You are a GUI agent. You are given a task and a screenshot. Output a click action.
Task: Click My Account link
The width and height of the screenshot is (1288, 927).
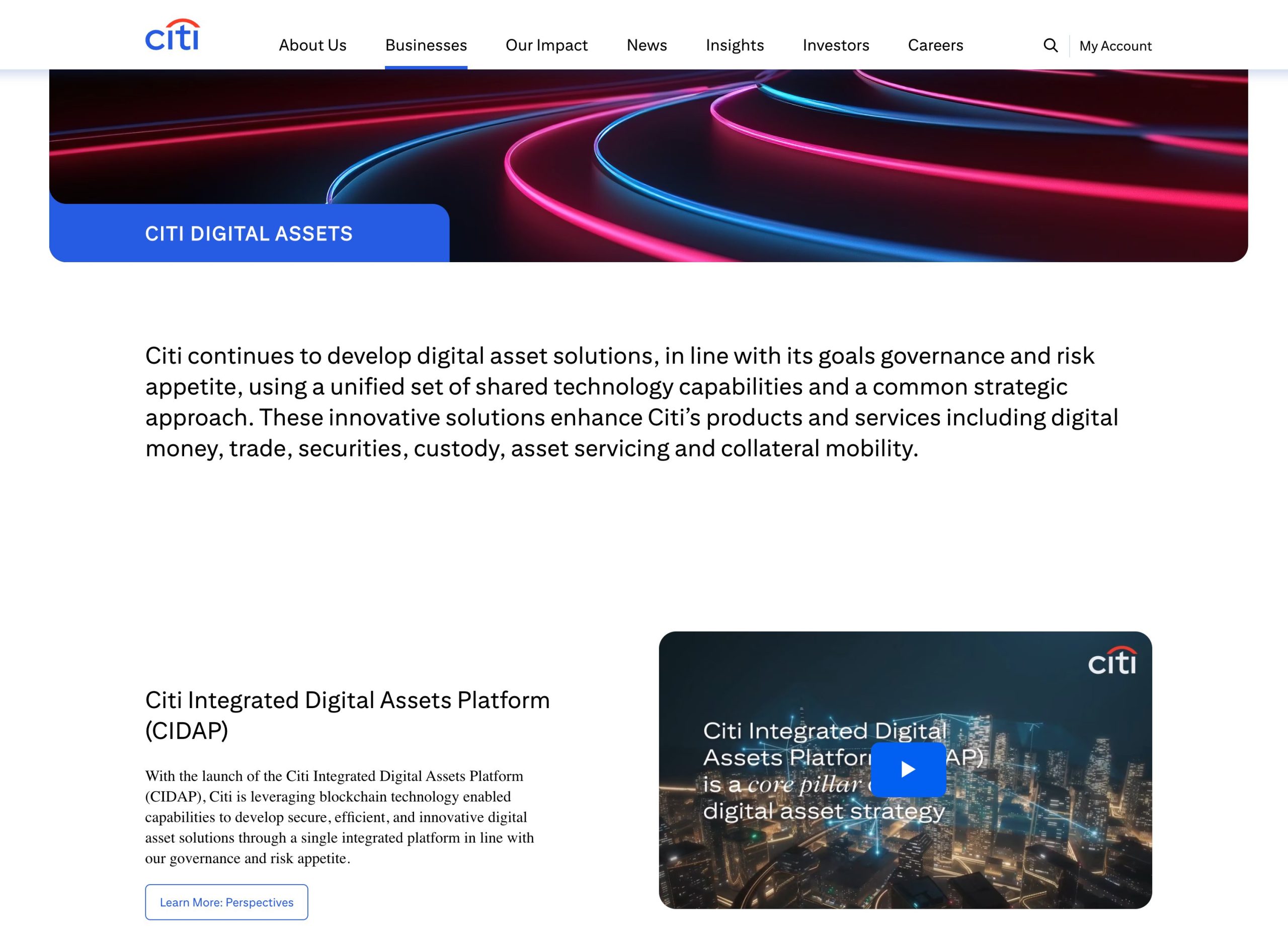pyautogui.click(x=1115, y=46)
